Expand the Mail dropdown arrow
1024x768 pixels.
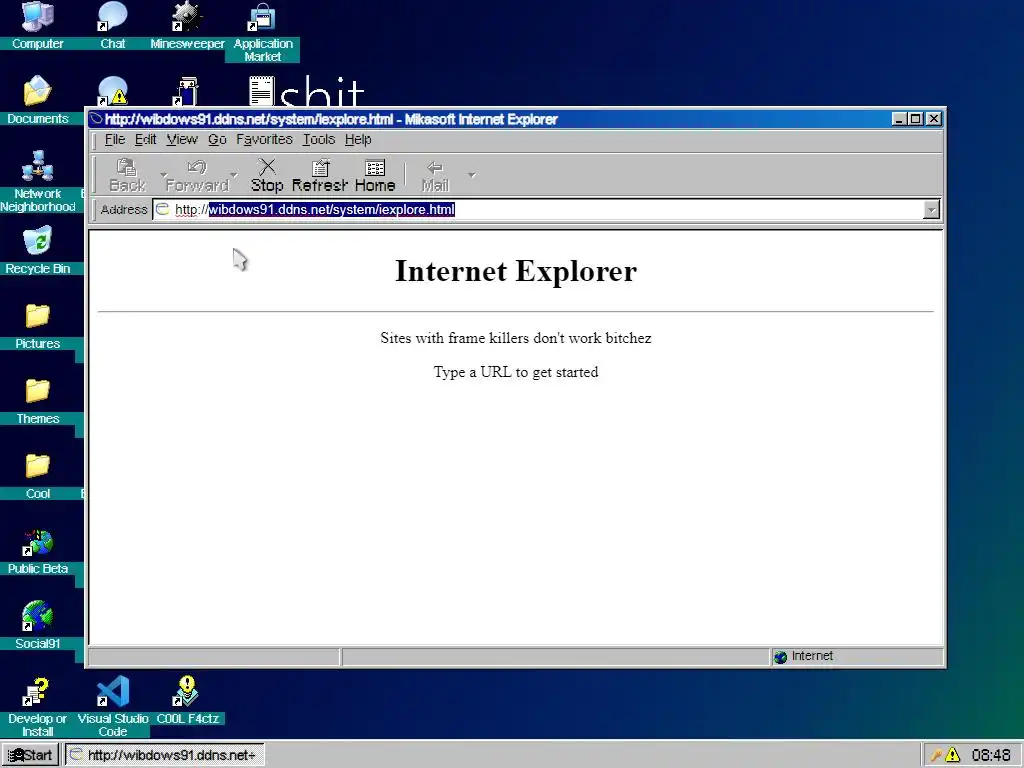tap(472, 175)
